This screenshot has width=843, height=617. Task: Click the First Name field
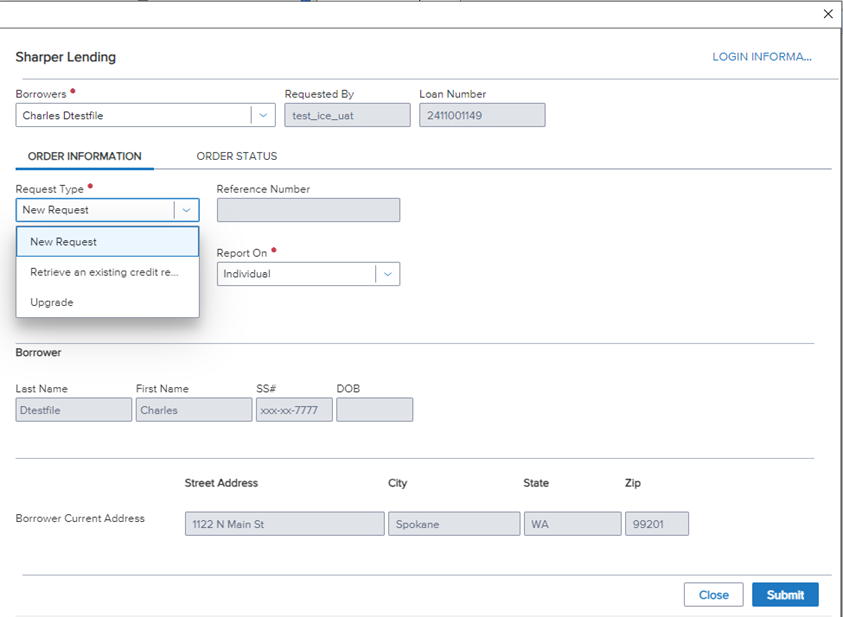(194, 410)
